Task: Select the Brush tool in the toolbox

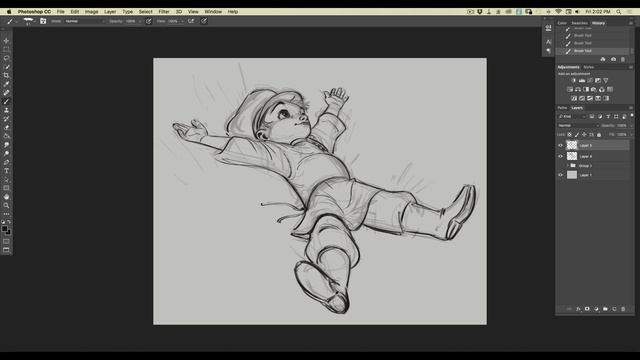Action: 6,102
